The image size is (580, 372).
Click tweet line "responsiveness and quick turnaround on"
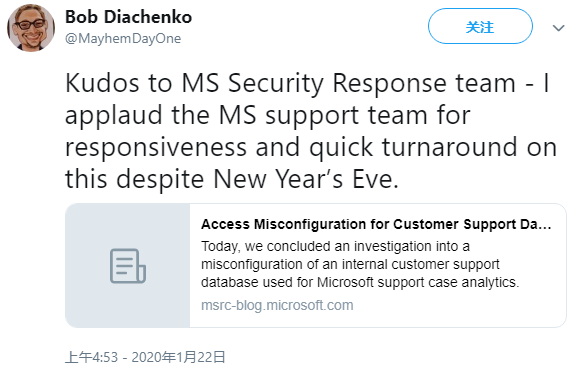(311, 147)
